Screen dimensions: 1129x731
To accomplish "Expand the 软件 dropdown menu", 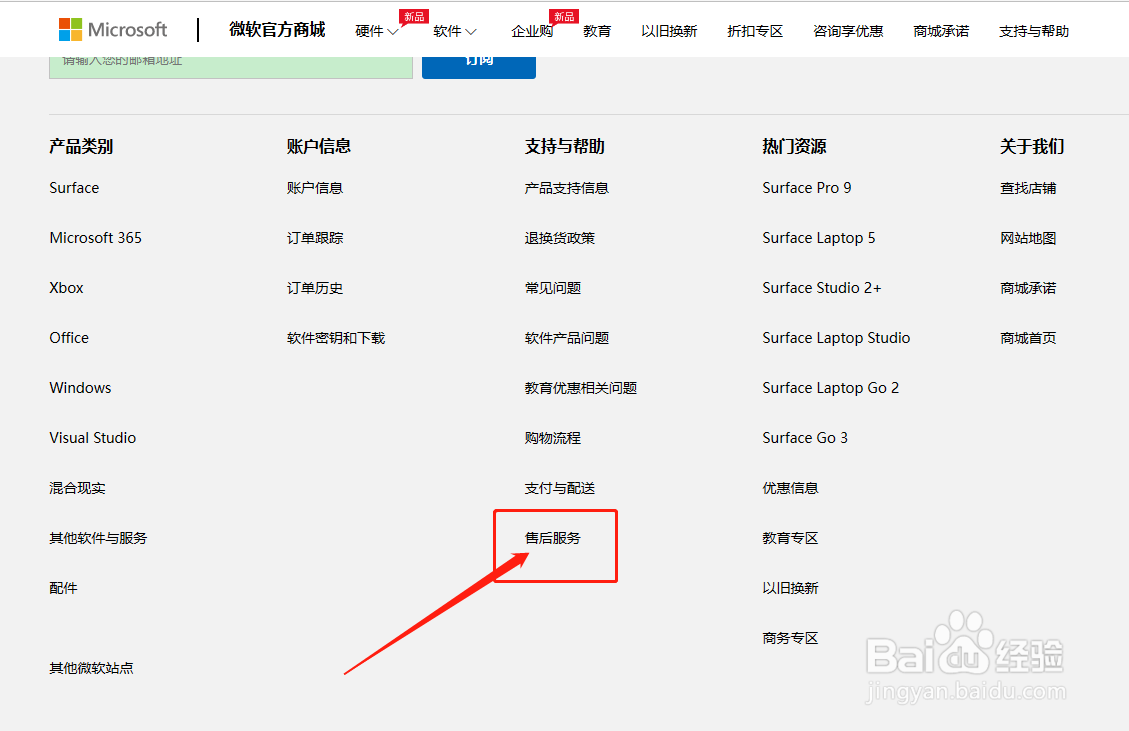I will tap(454, 31).
